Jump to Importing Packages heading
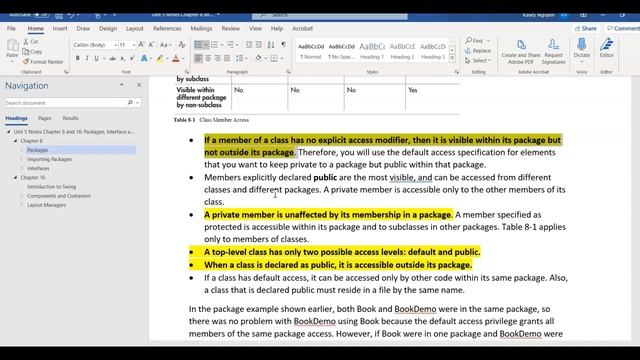Image resolution: width=640 pixels, height=360 pixels. 49,159
